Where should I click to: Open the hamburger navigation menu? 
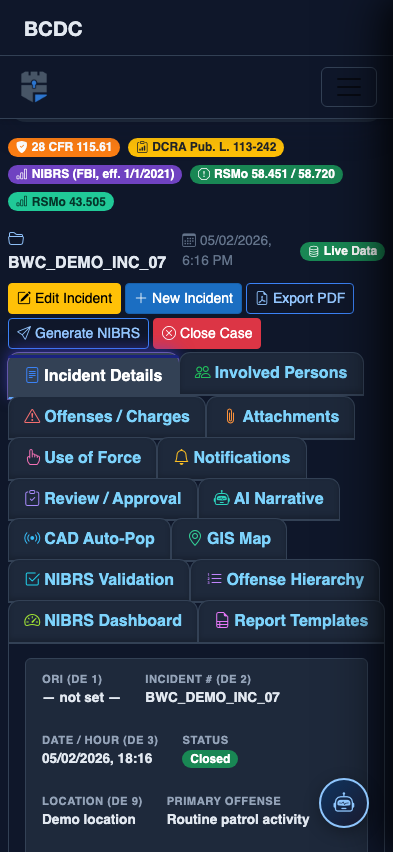[348, 87]
